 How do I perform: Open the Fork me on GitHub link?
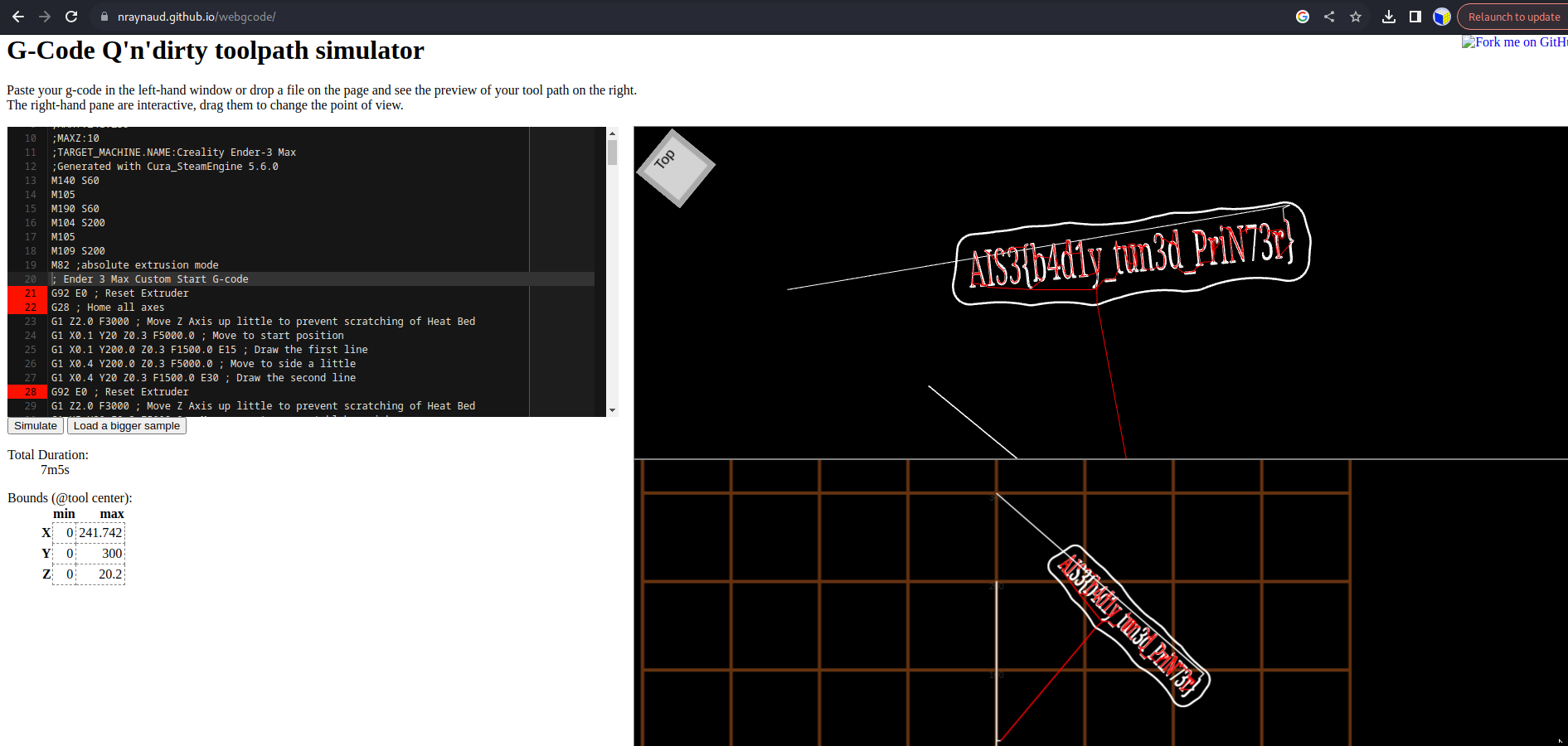pyautogui.click(x=1513, y=42)
